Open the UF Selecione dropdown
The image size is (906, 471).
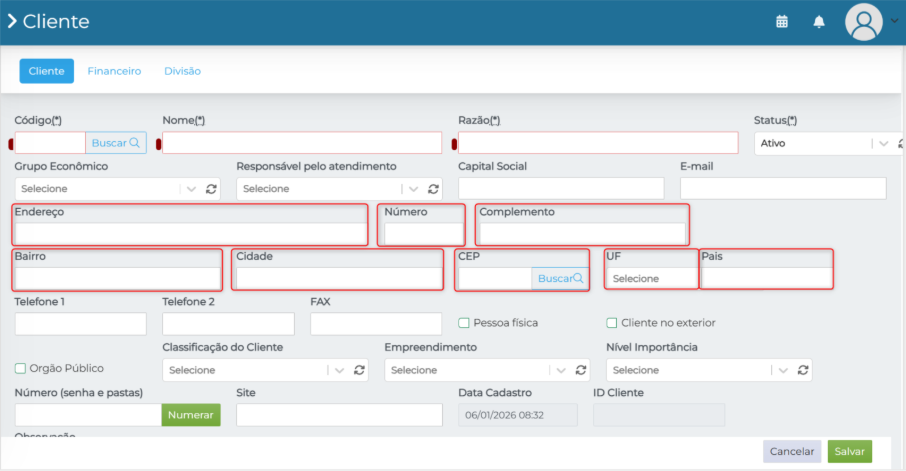[x=652, y=279]
